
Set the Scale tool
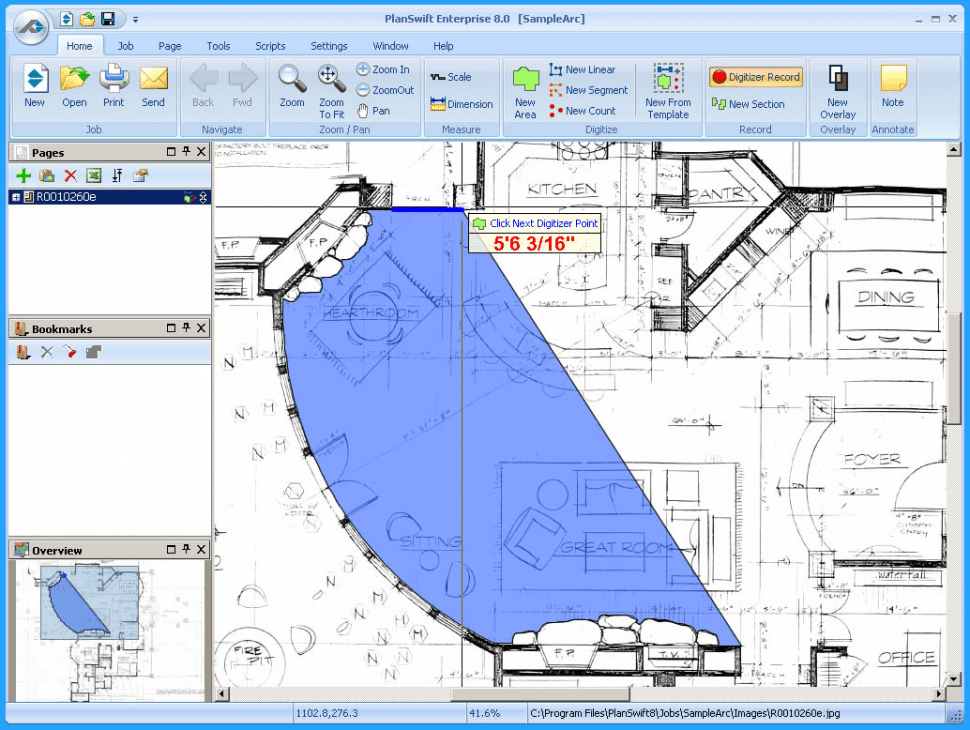(451, 77)
